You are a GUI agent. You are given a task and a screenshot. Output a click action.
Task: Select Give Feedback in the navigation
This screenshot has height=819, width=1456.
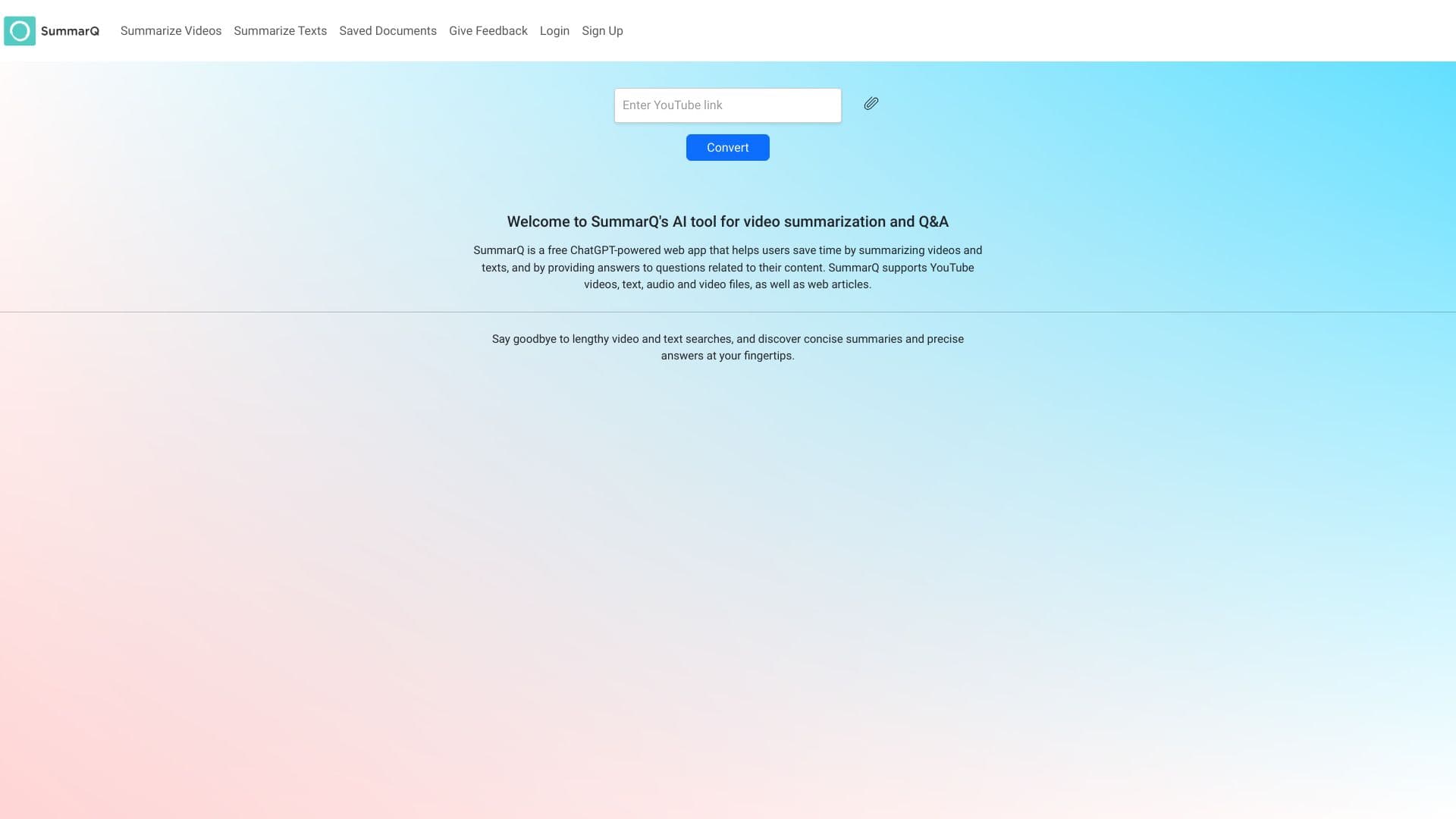[488, 31]
